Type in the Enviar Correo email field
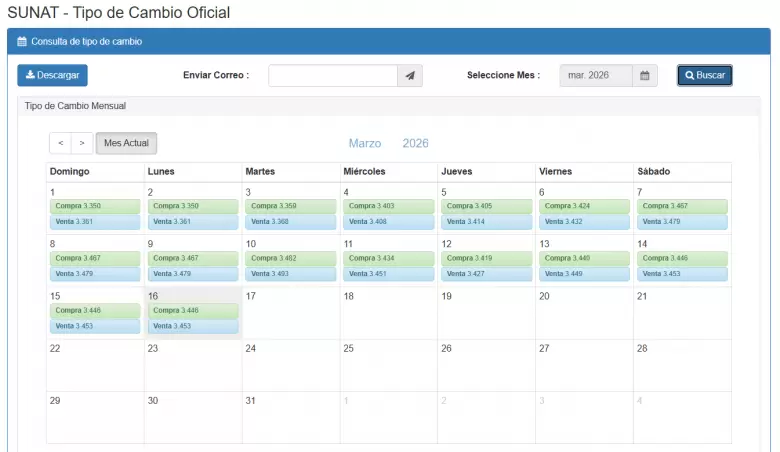The height and width of the screenshot is (452, 780). pos(333,76)
